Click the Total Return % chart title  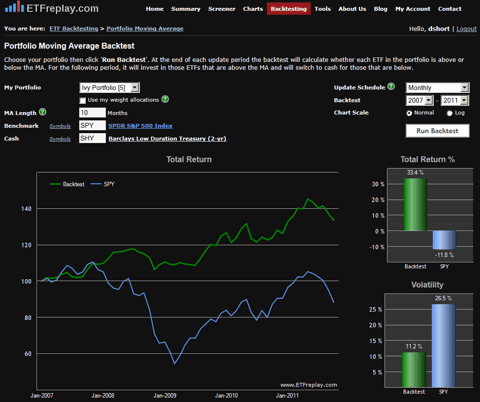[427, 159]
